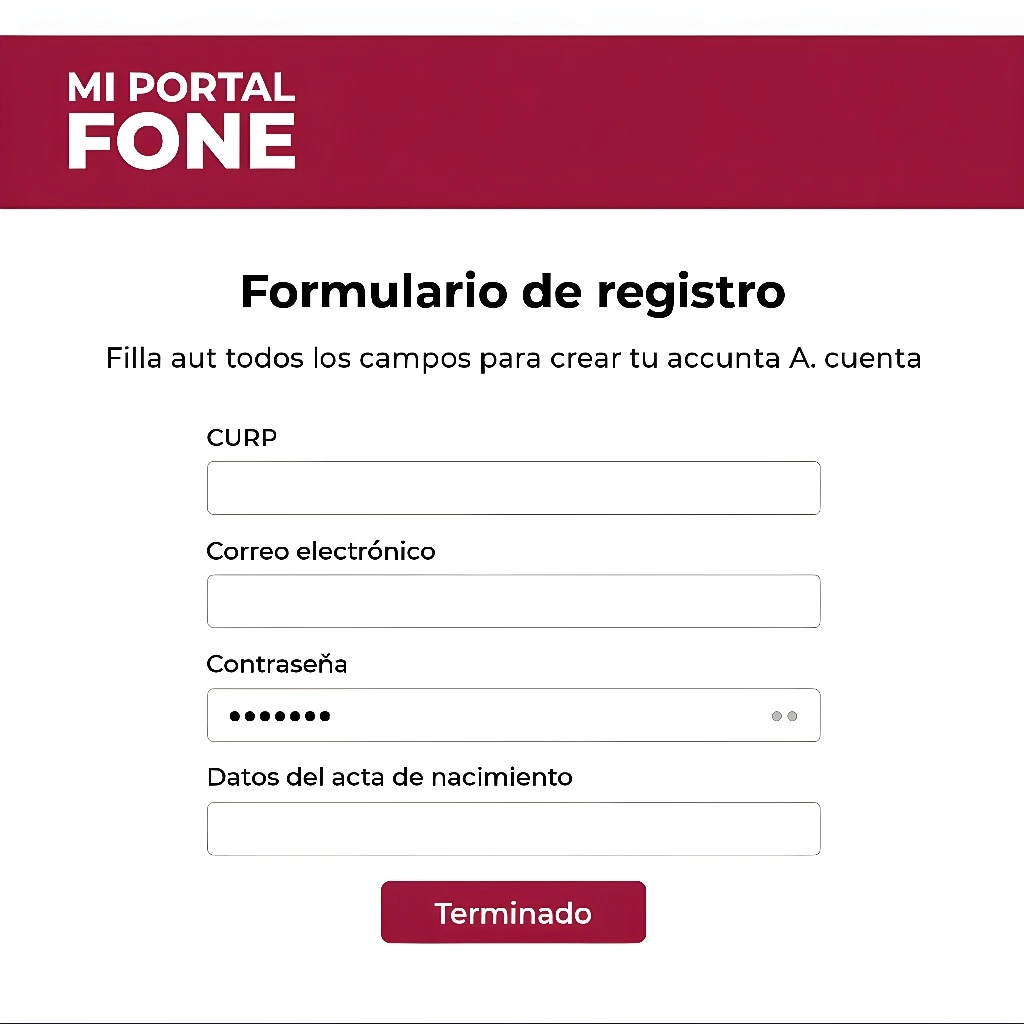Click the Formulario de registro heading
Image resolution: width=1024 pixels, height=1024 pixels.
pos(512,292)
